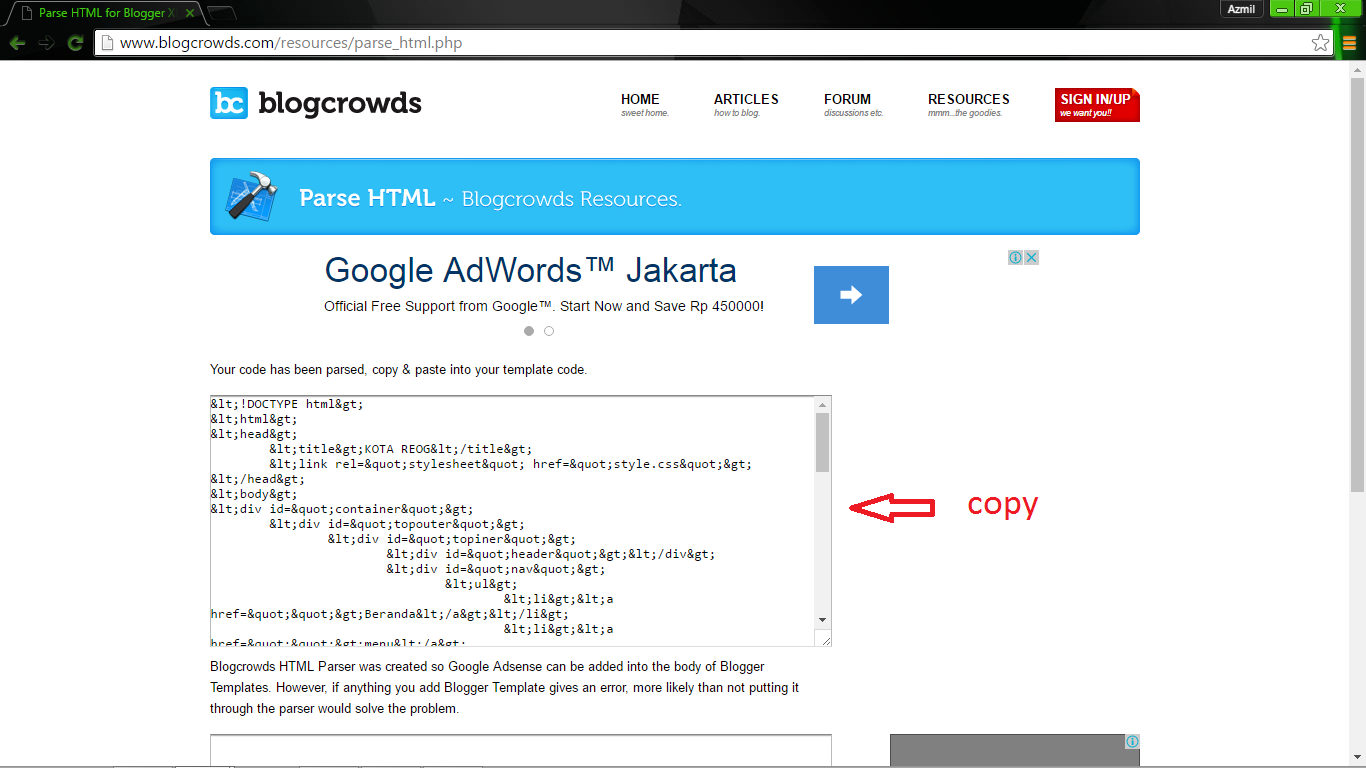Viewport: 1366px width, 768px height.
Task: Click the 'Your code has been parsed' message
Action: (x=398, y=369)
